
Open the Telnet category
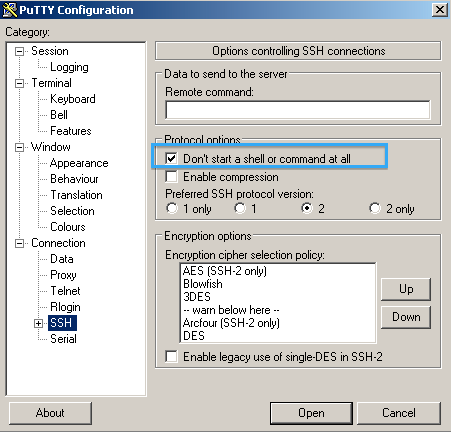pyautogui.click(x=65, y=291)
